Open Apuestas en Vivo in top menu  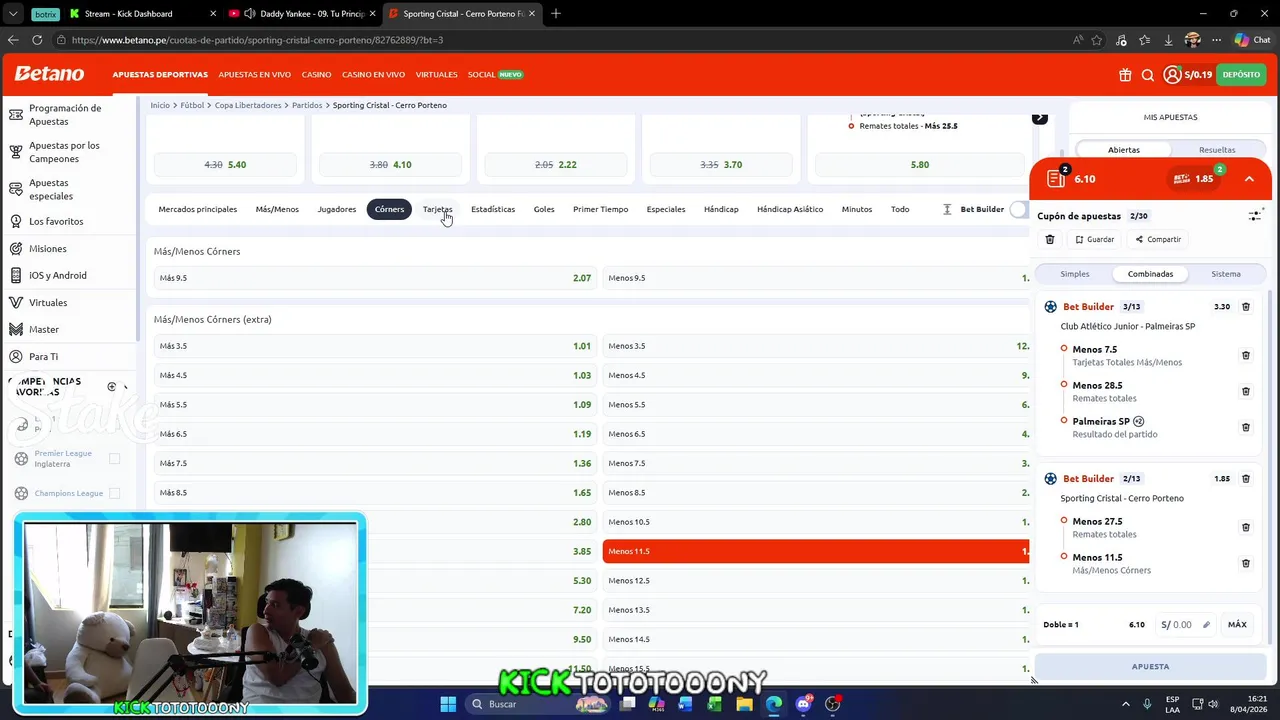pyautogui.click(x=255, y=75)
